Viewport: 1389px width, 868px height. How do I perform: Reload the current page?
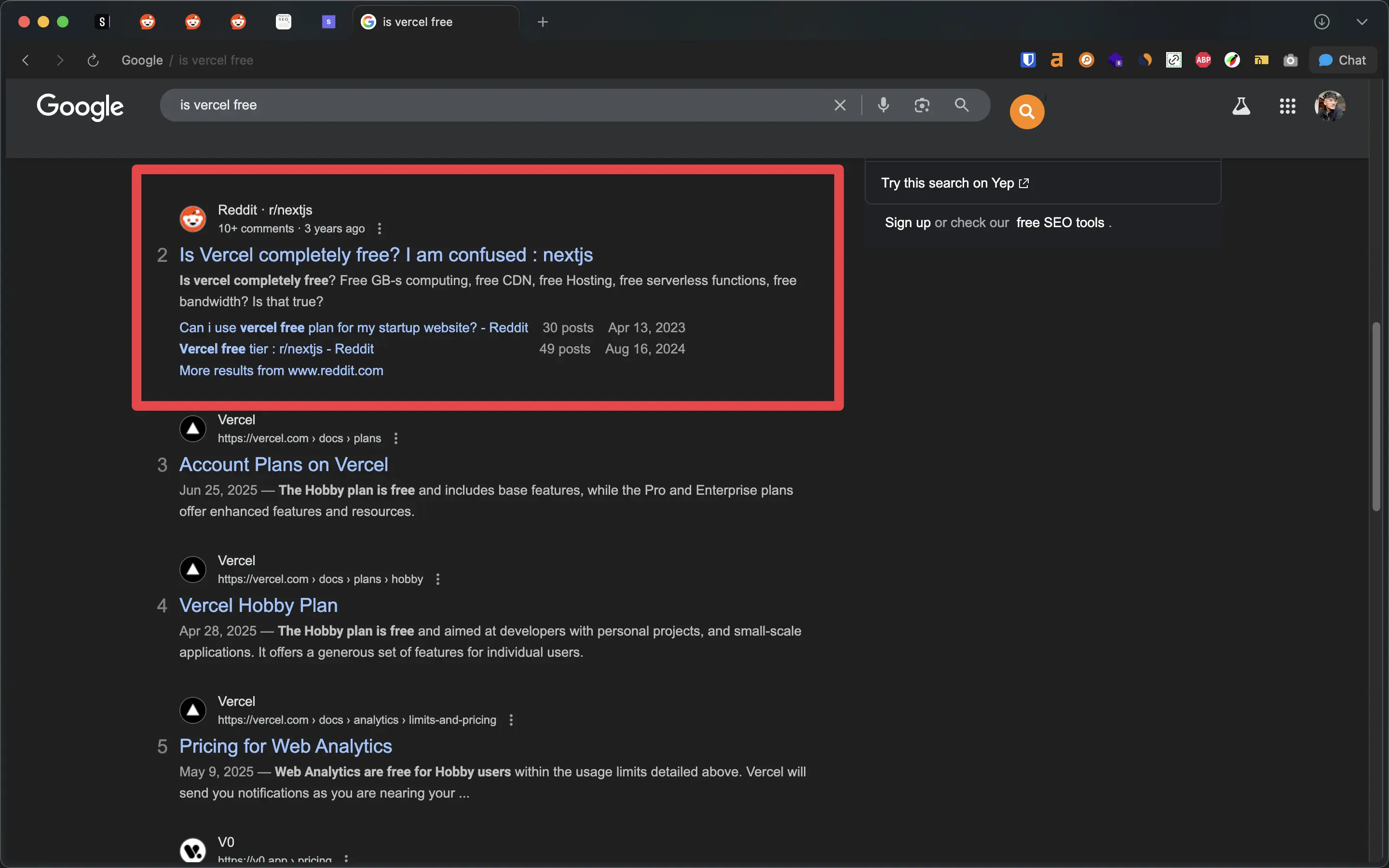pyautogui.click(x=93, y=60)
